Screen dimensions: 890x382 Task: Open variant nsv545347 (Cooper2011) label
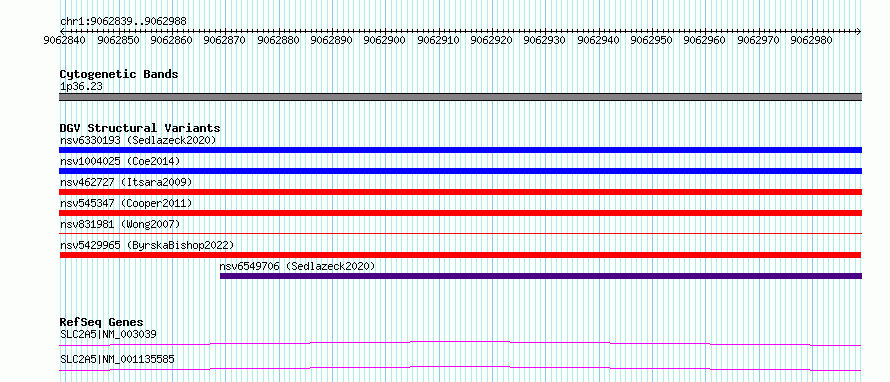[126, 203]
